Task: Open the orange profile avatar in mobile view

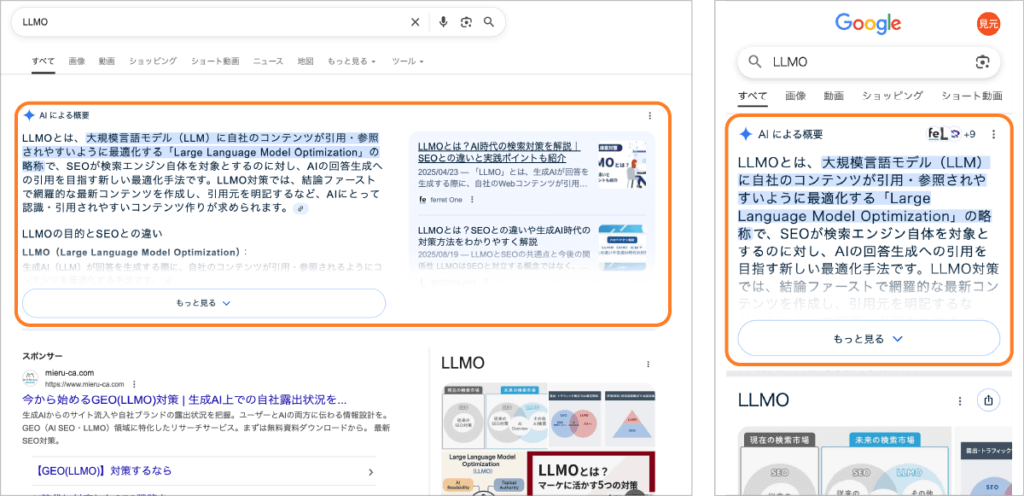Action: pyautogui.click(x=988, y=23)
